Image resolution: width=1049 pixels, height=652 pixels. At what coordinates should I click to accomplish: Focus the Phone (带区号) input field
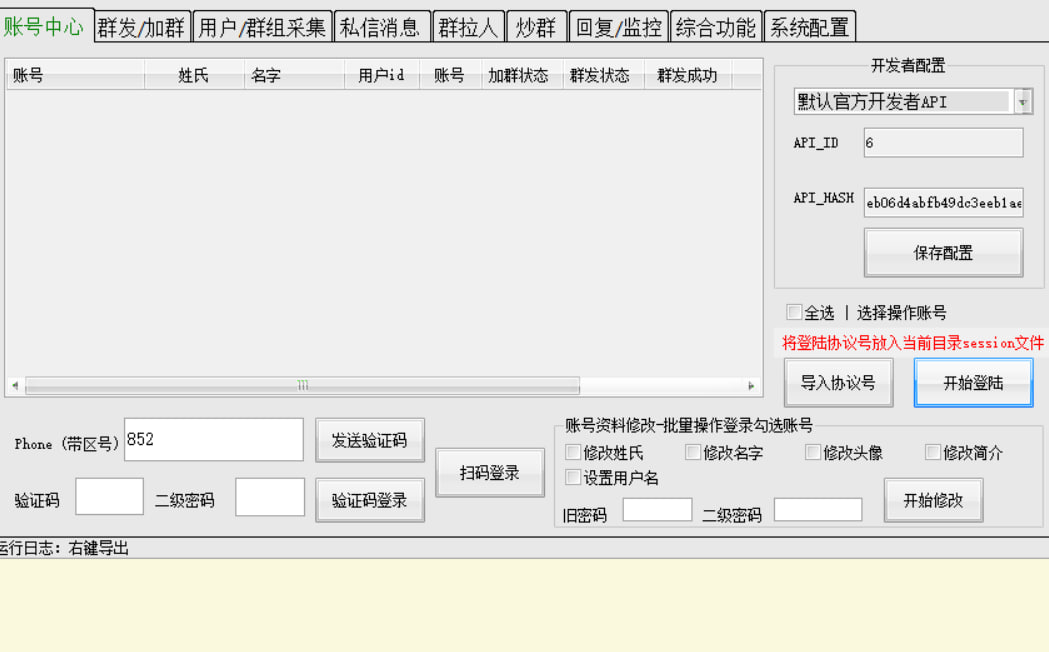click(x=213, y=440)
